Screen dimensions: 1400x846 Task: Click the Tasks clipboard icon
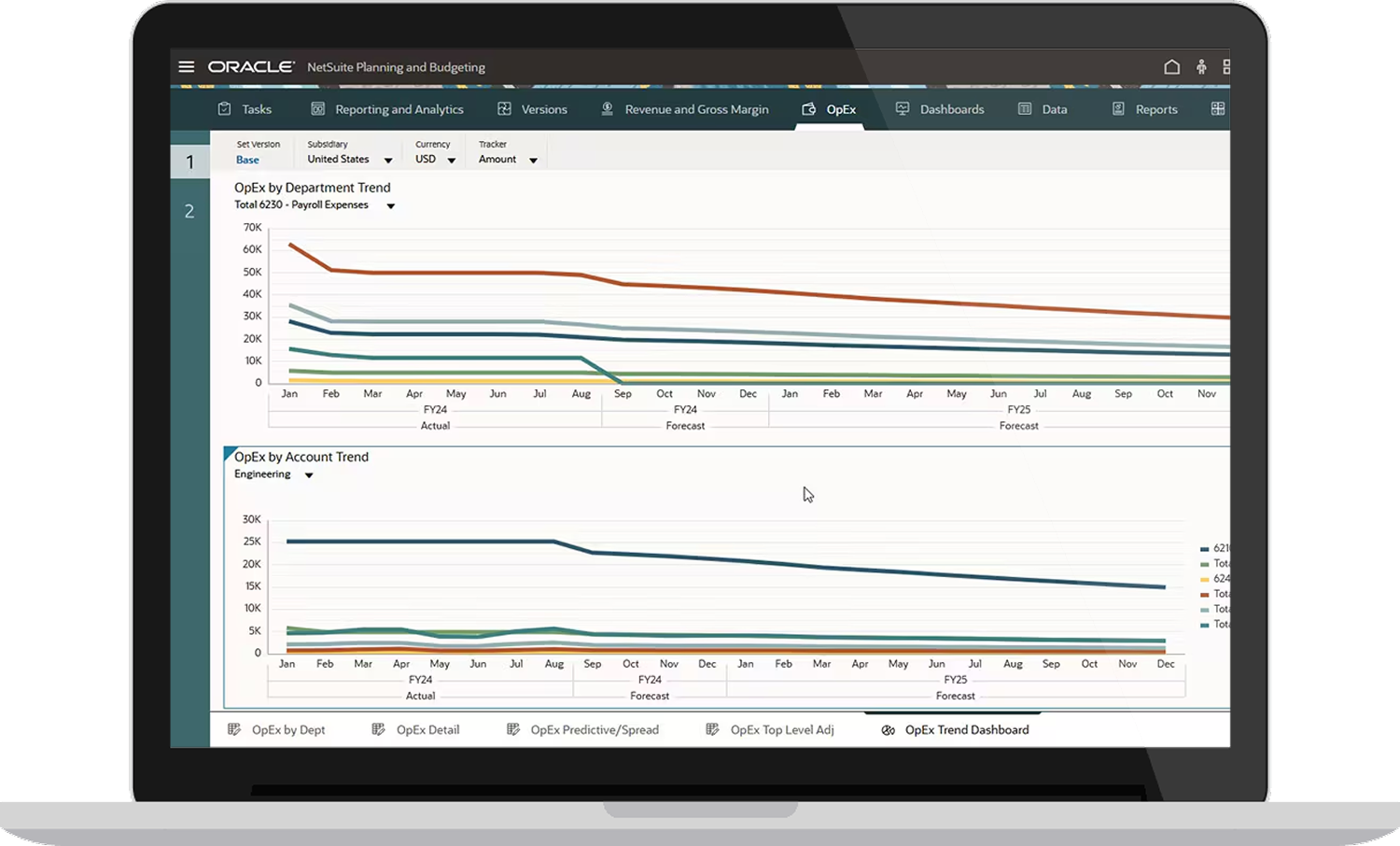(224, 109)
